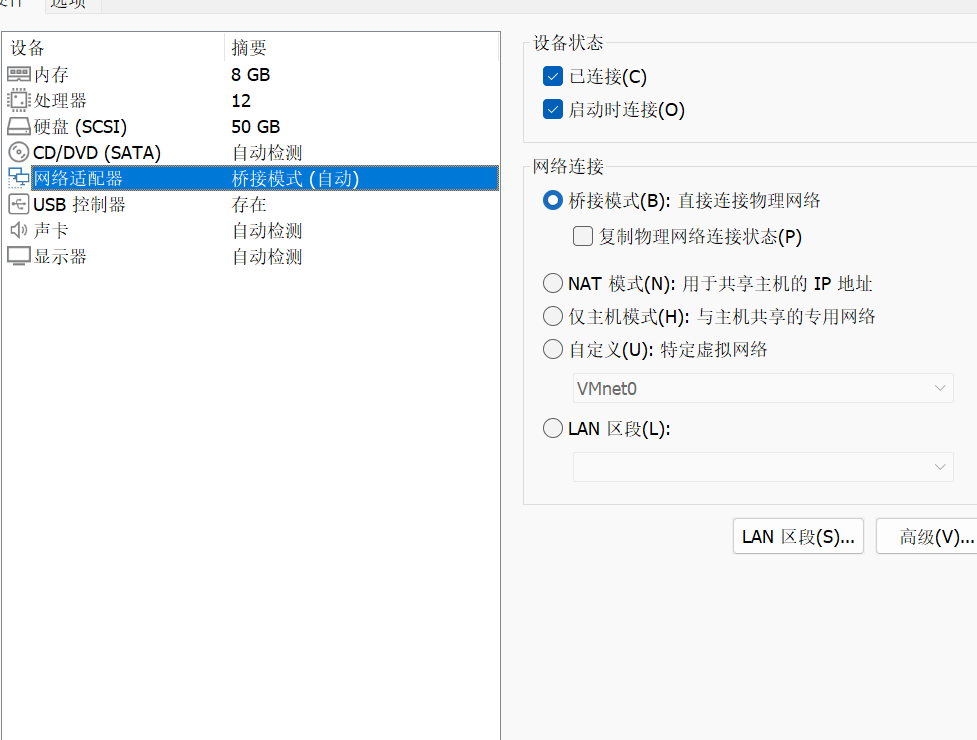
Task: Click 自动检测 in the 显示器 row
Action: tap(267, 256)
